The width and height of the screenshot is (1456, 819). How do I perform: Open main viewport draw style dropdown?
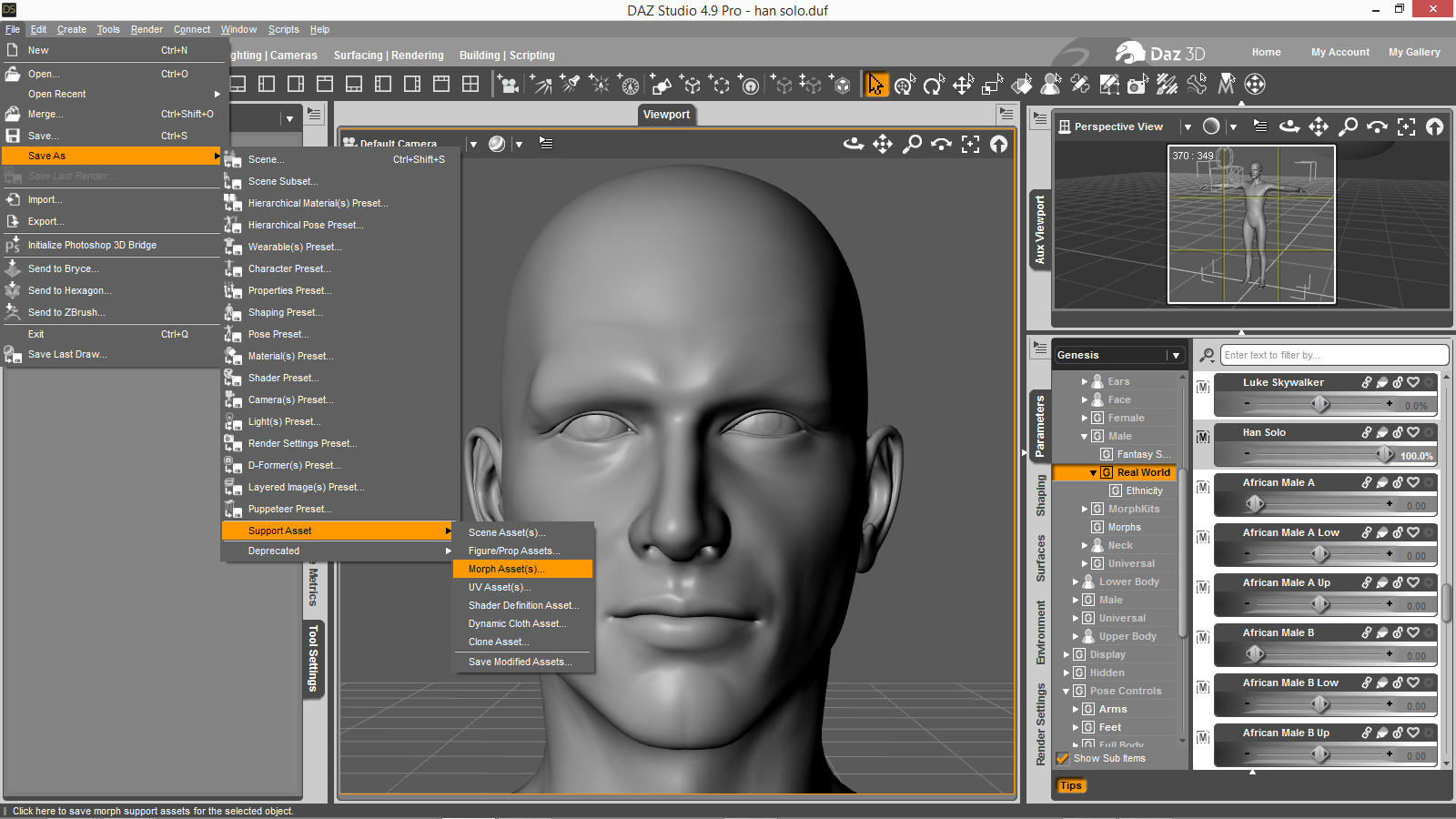519,144
